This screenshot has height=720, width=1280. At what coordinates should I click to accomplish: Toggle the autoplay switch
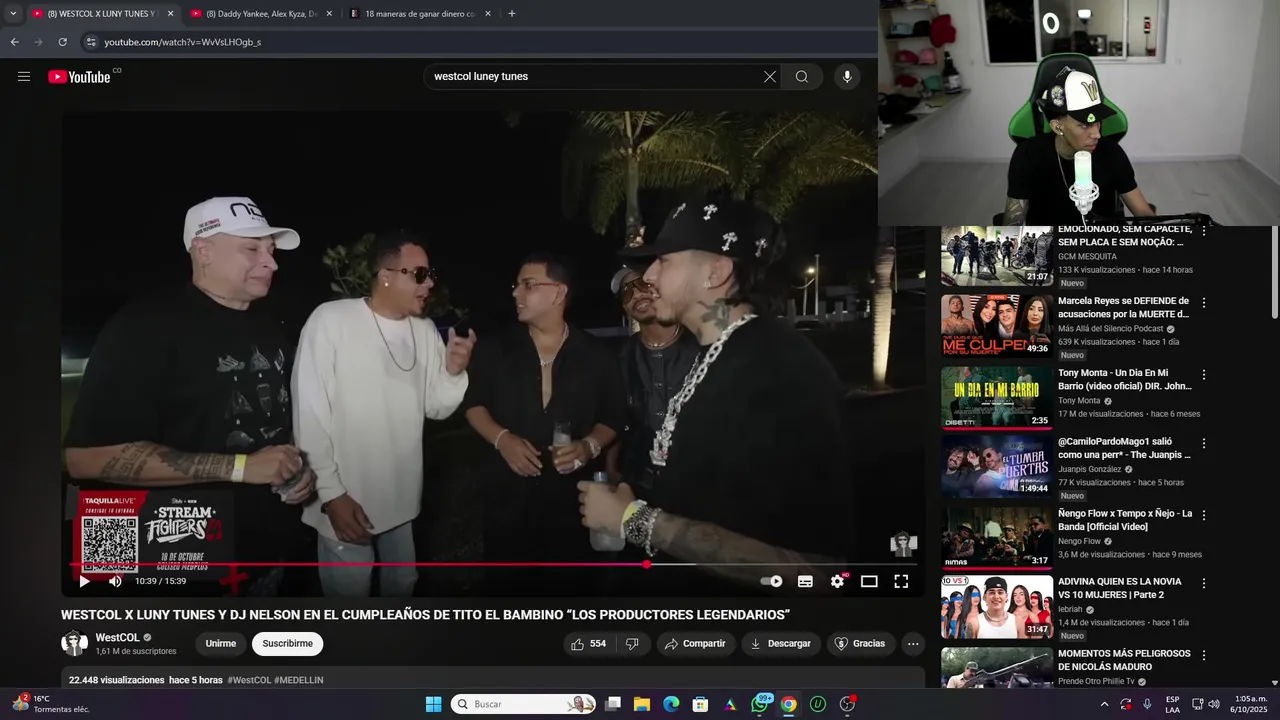[772, 581]
